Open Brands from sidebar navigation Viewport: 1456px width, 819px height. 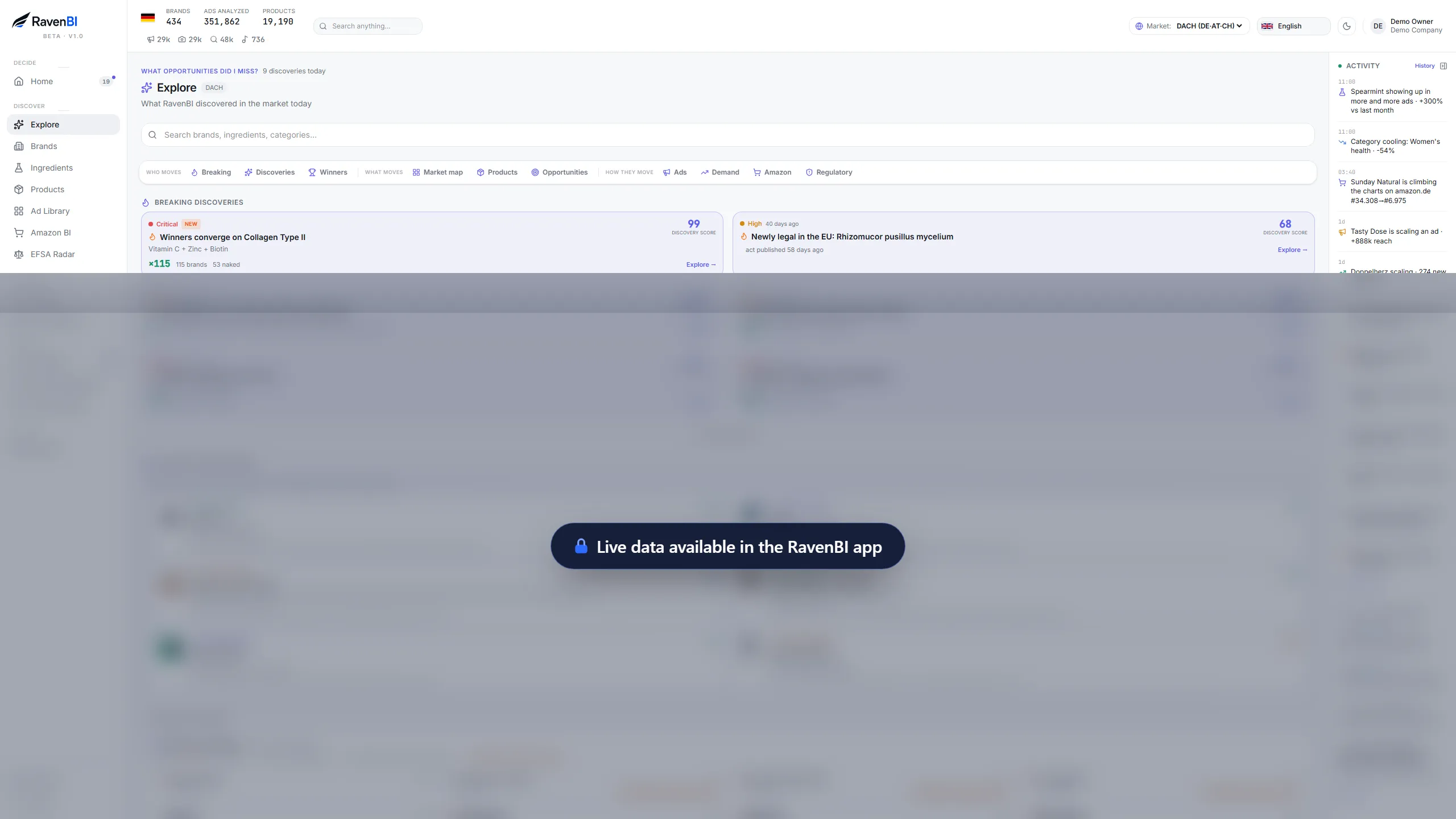(x=63, y=146)
